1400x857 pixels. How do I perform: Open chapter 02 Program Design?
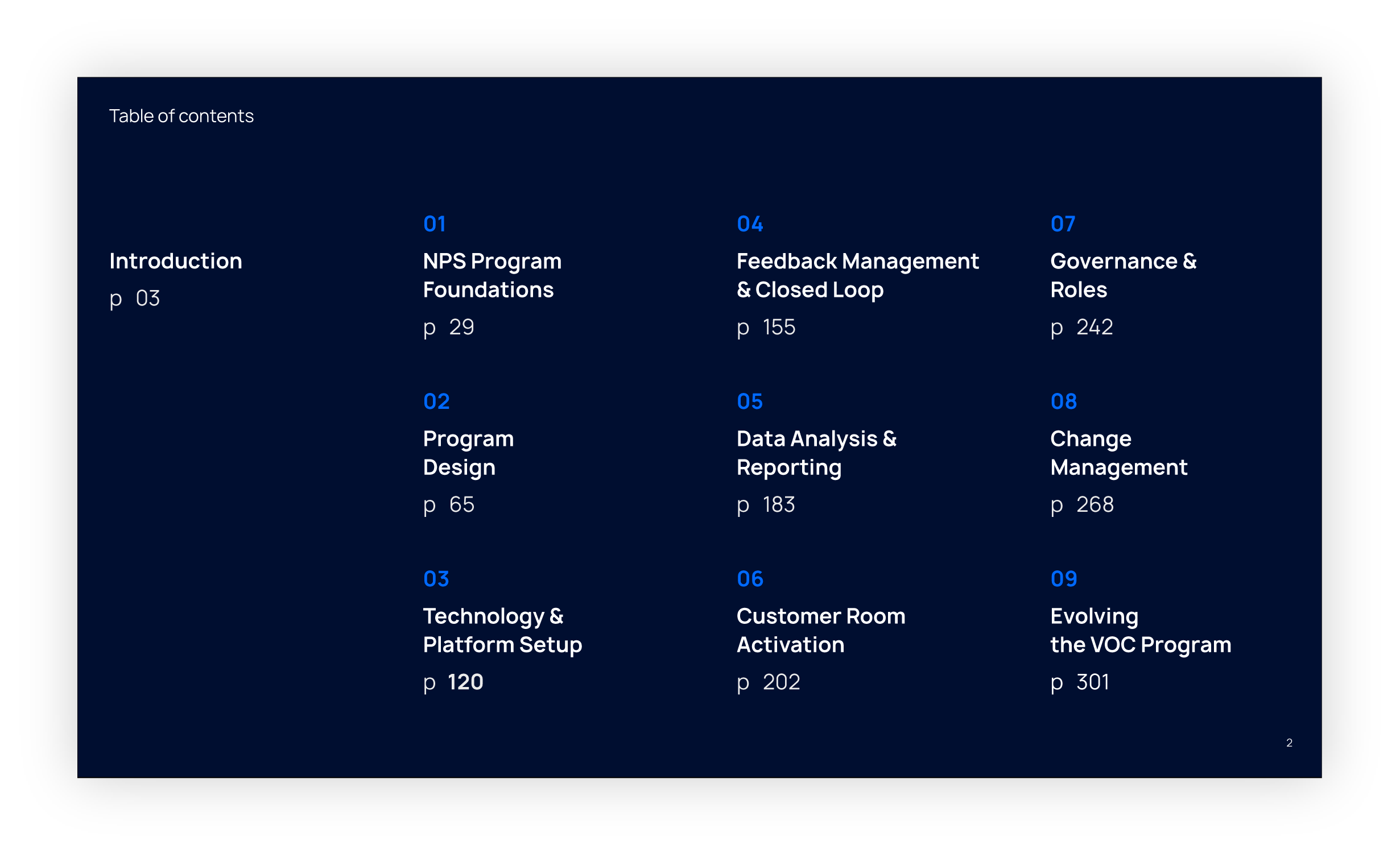[468, 453]
